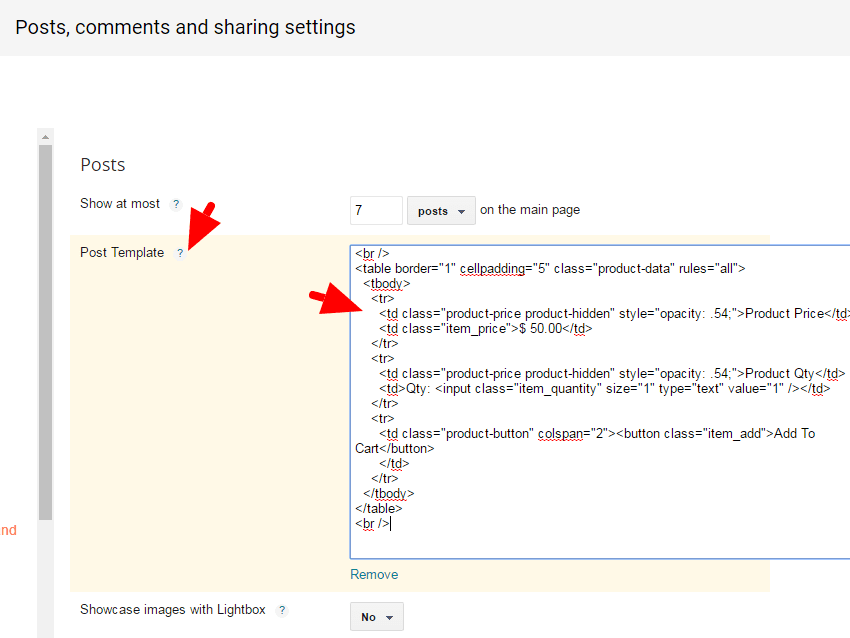This screenshot has height=638, width=850.
Task: Click the Show at most label
Action: pyautogui.click(x=120, y=204)
